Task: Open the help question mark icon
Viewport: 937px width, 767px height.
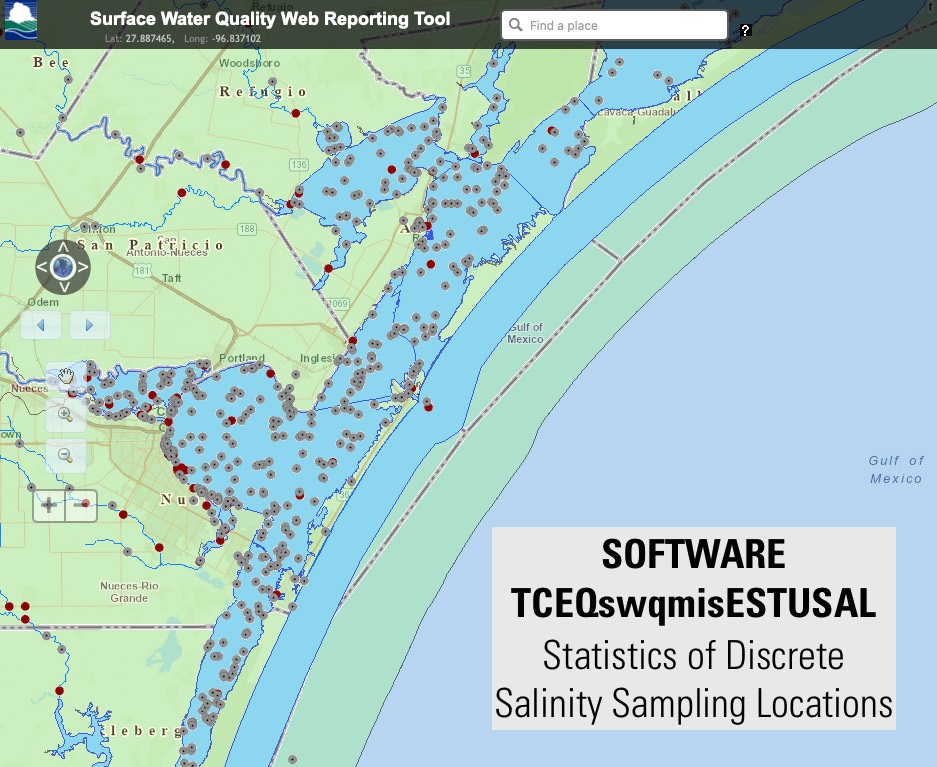Action: click(x=746, y=30)
